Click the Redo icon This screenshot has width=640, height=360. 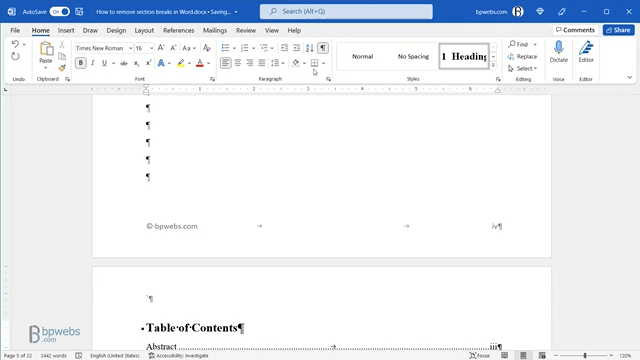15,56
